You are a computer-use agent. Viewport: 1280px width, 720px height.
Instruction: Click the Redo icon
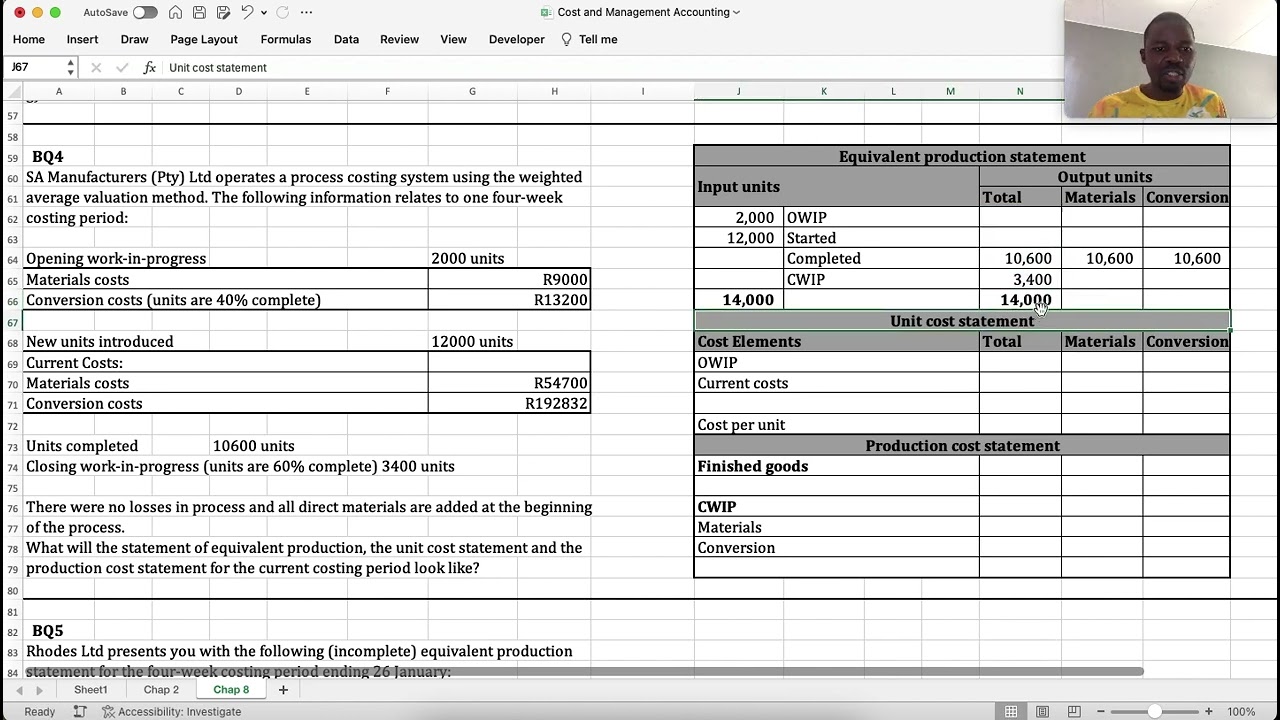point(282,12)
